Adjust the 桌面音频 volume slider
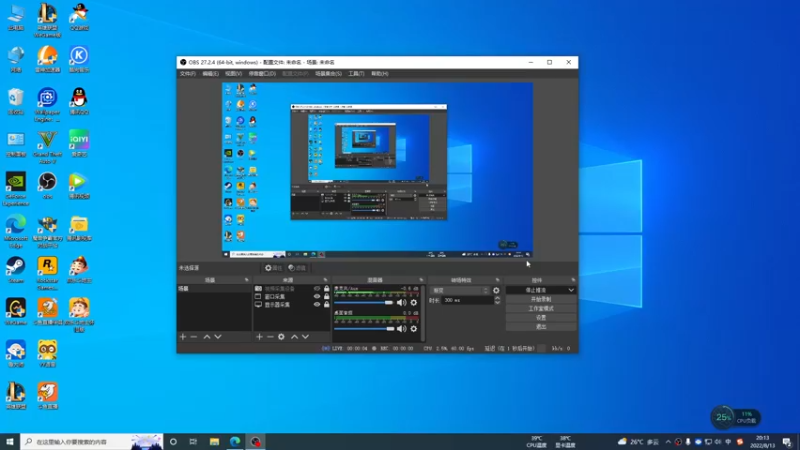The width and height of the screenshot is (800, 450). 364,329
